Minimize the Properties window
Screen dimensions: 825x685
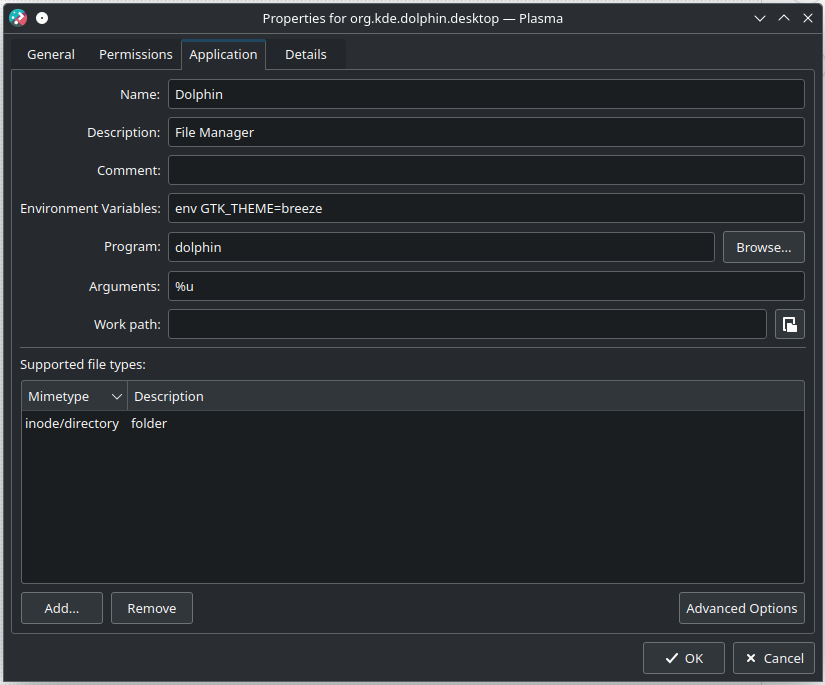(x=760, y=18)
